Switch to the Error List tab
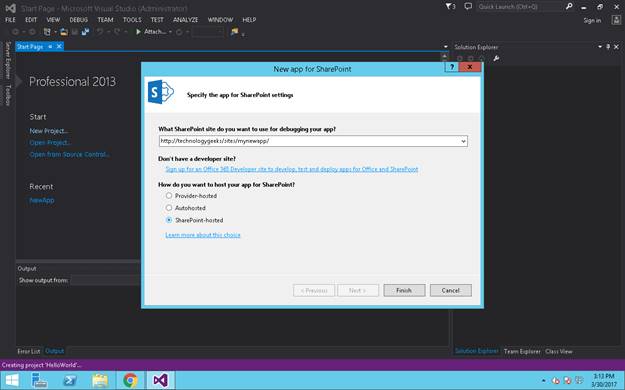Screen dimensions: 625x390 click(29, 351)
